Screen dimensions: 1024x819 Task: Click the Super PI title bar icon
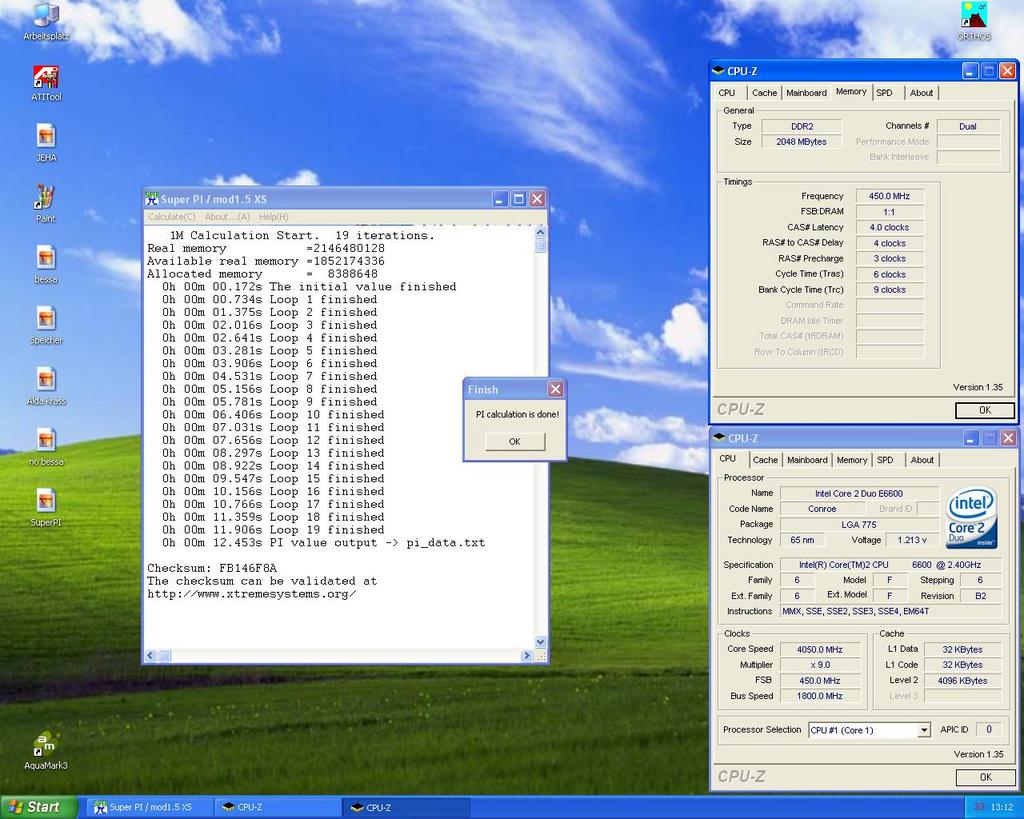152,199
